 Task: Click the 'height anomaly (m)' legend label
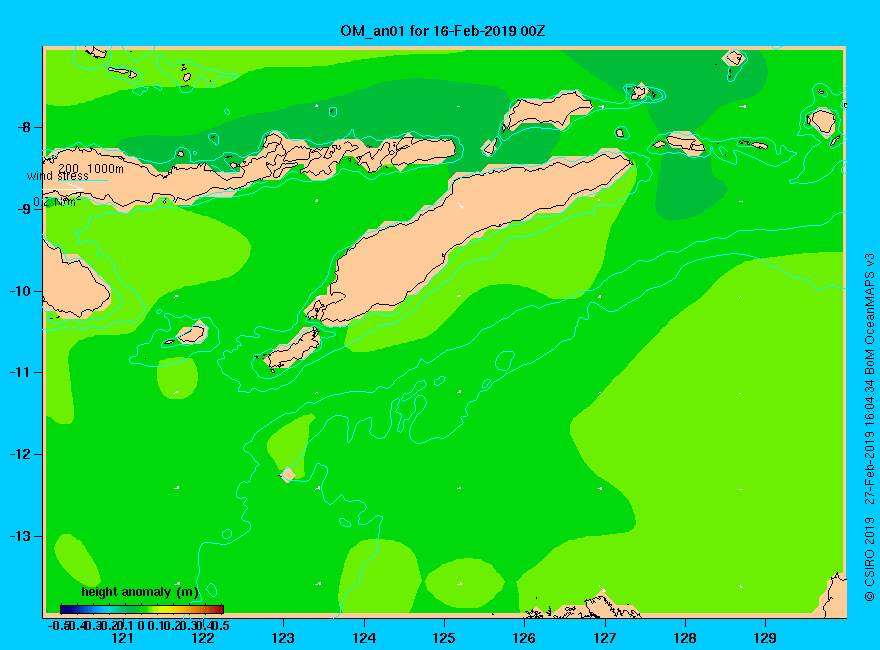coord(140,592)
